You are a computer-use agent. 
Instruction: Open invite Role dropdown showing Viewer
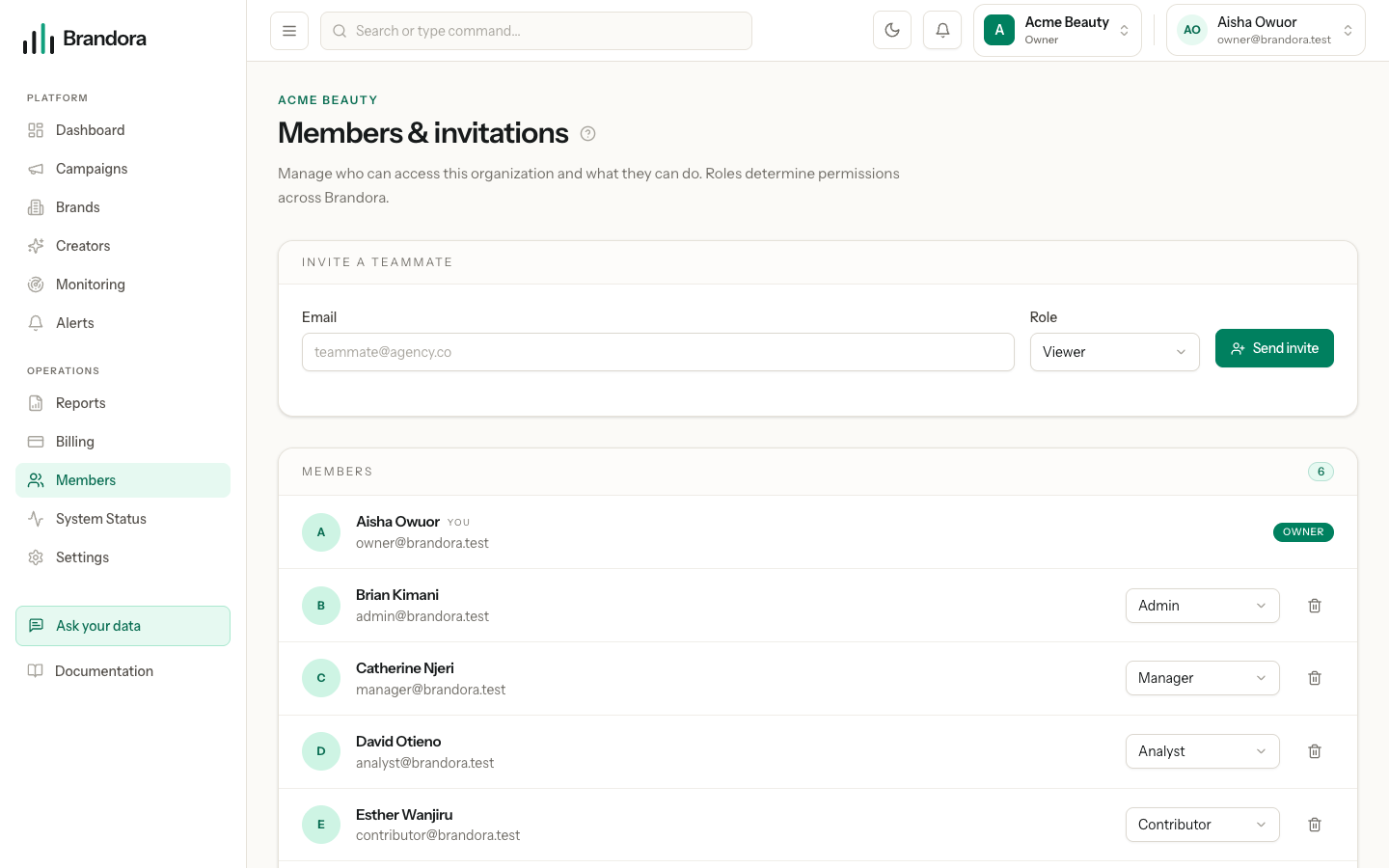[1114, 352]
